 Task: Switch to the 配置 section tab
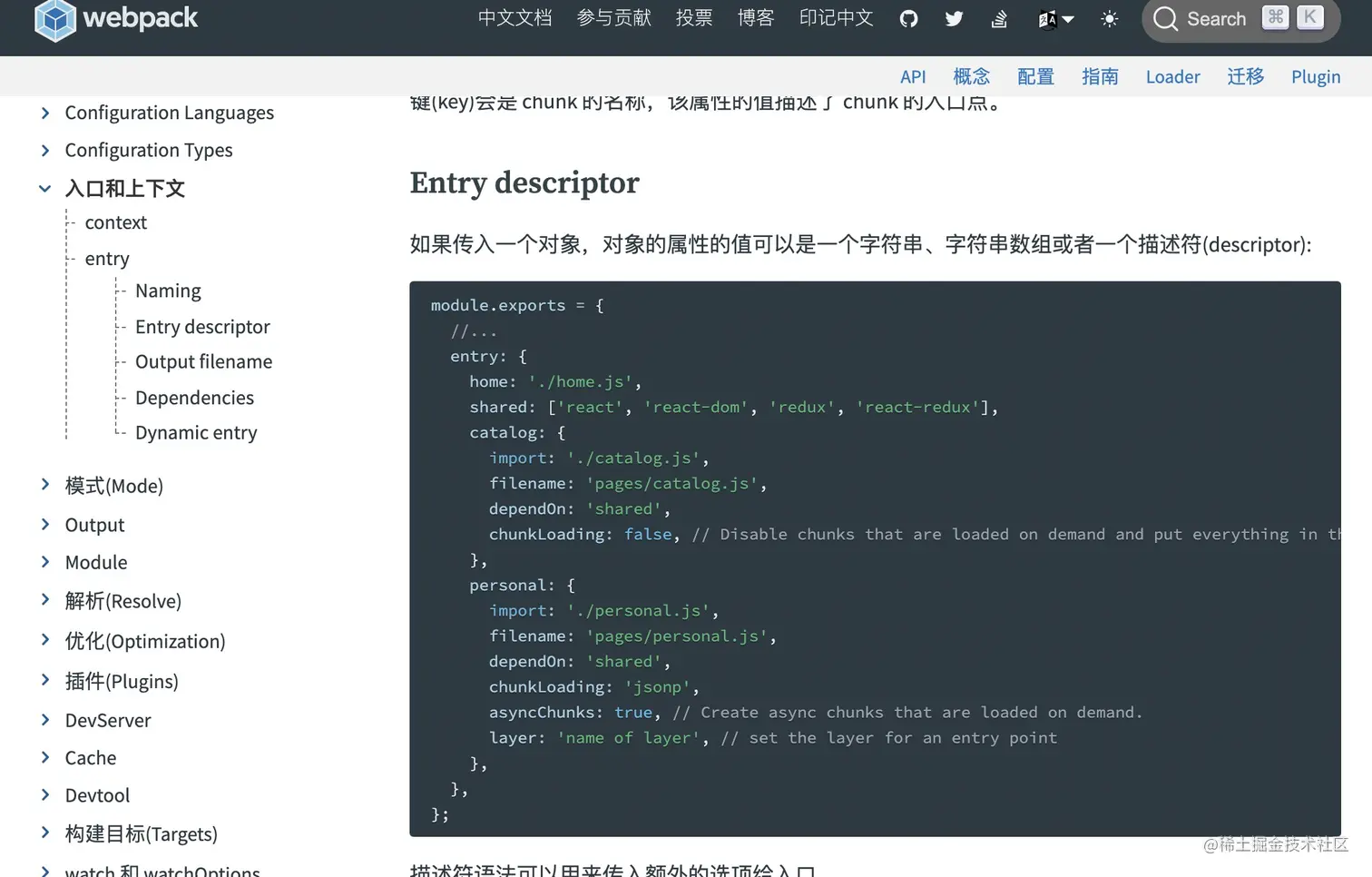click(x=1035, y=77)
